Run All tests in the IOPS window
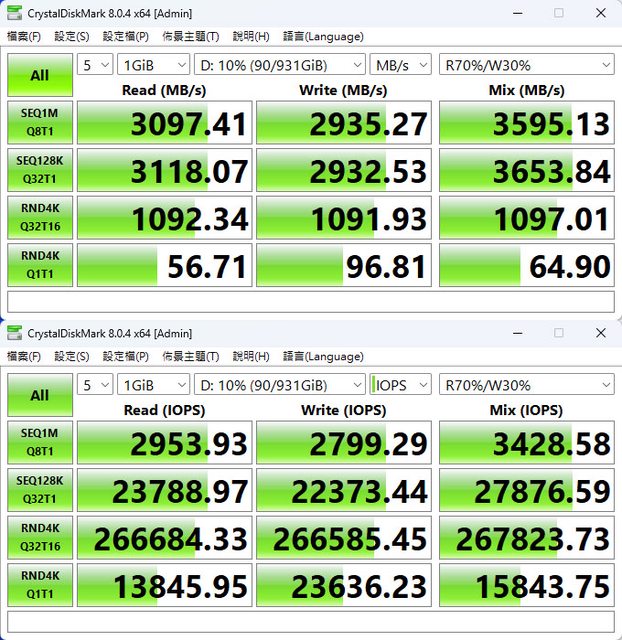This screenshot has width=622, height=640. click(39, 395)
